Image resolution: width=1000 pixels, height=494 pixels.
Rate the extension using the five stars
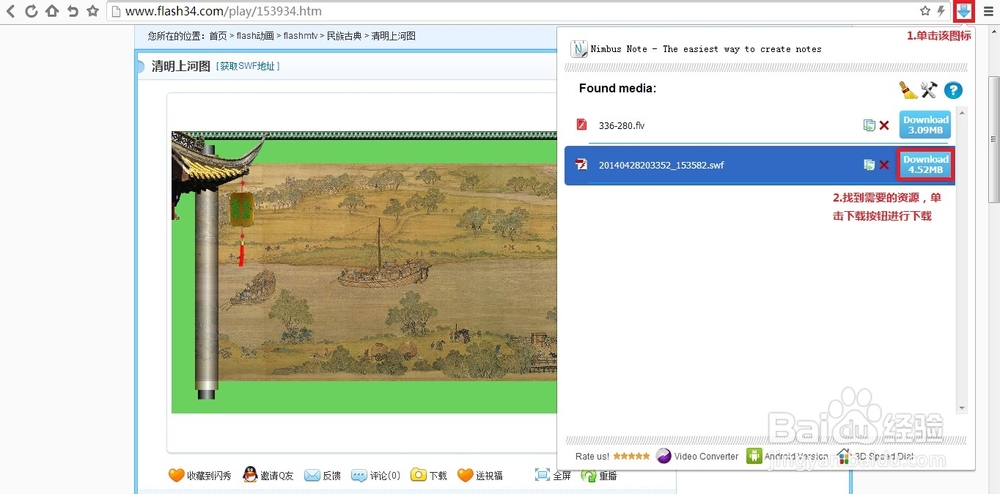631,456
